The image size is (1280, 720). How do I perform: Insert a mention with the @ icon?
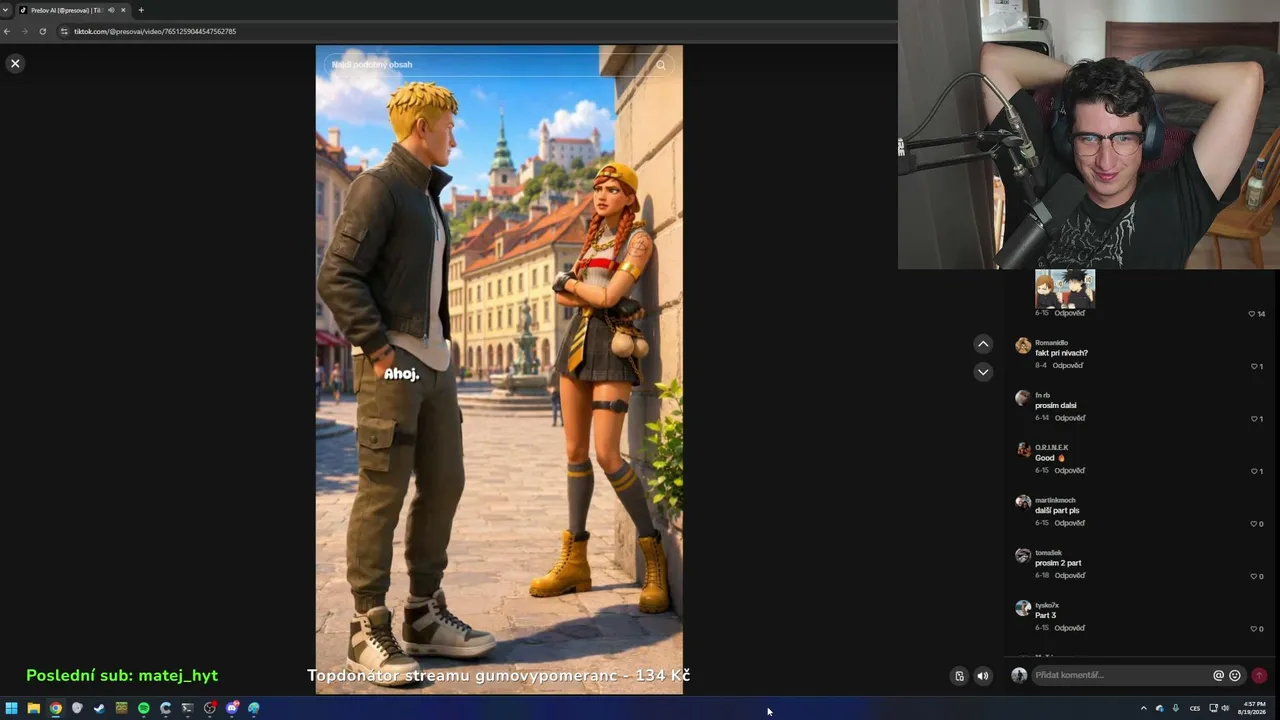click(1218, 675)
